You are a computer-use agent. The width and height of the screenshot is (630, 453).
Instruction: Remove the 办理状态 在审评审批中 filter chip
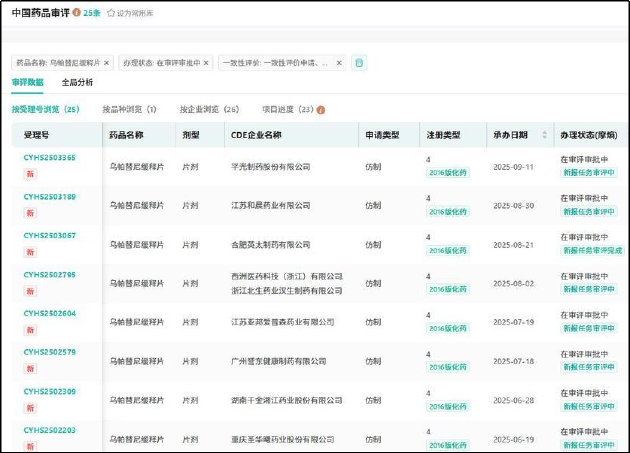[x=206, y=63]
